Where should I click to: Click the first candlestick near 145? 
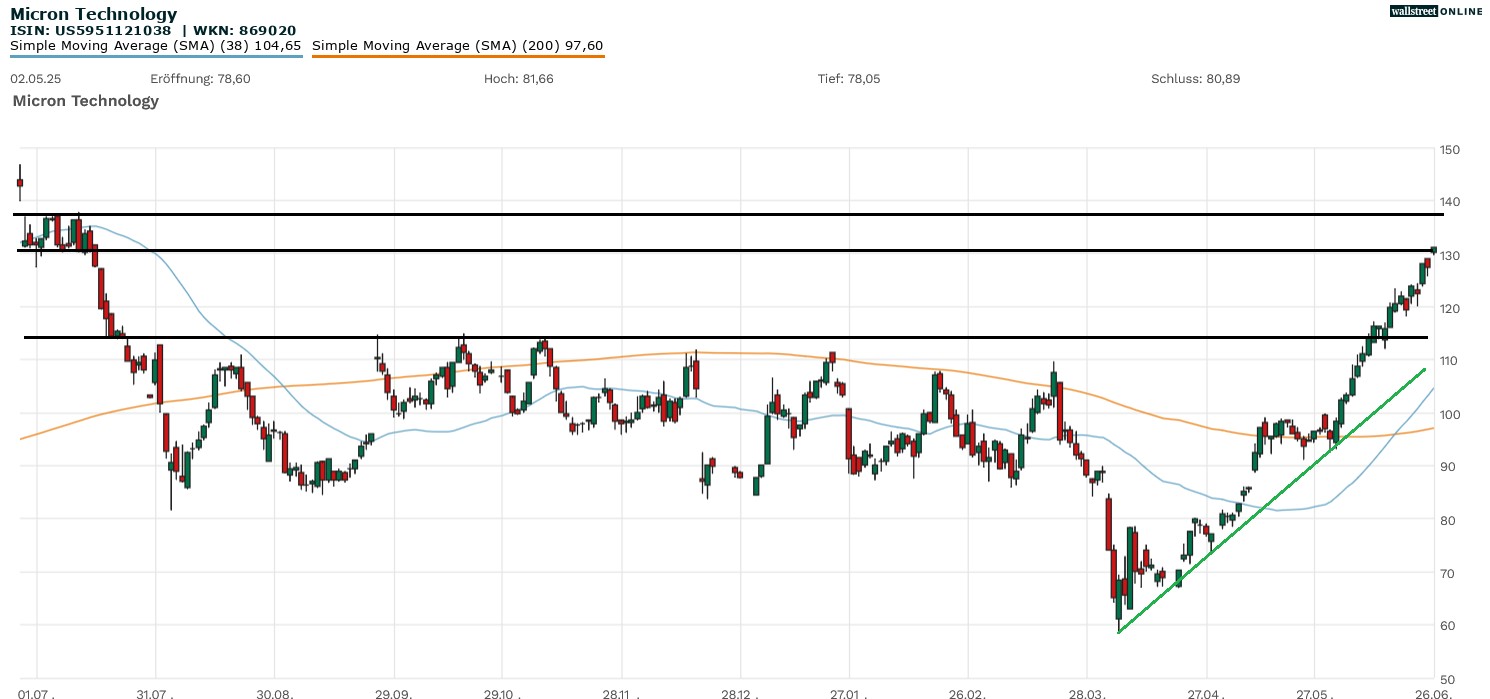[x=19, y=182]
